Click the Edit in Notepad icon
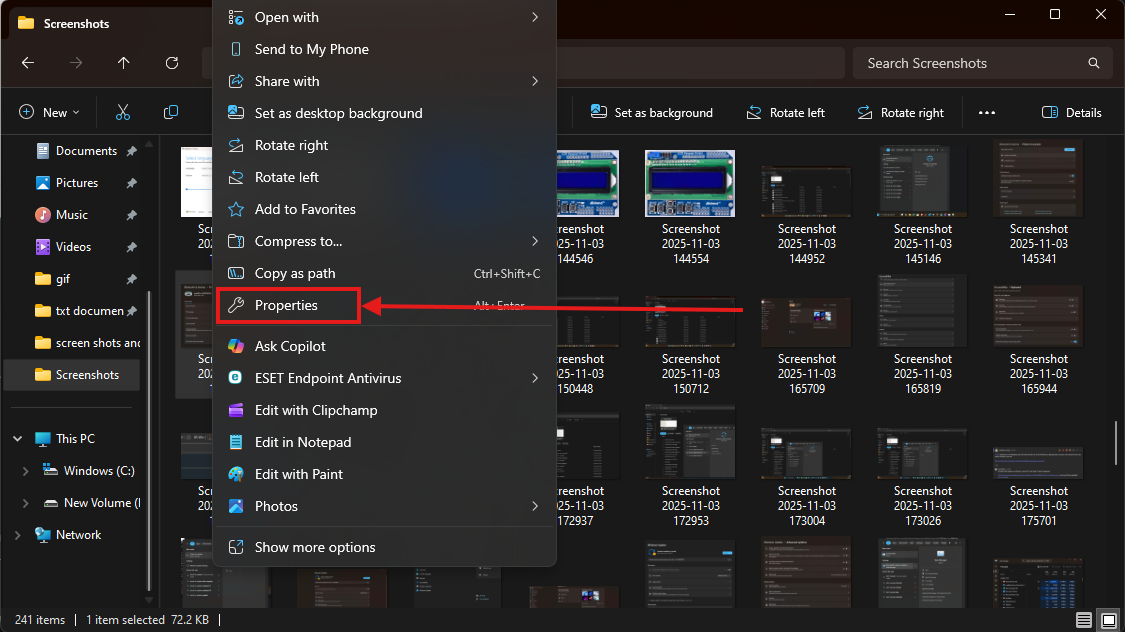 (235, 443)
